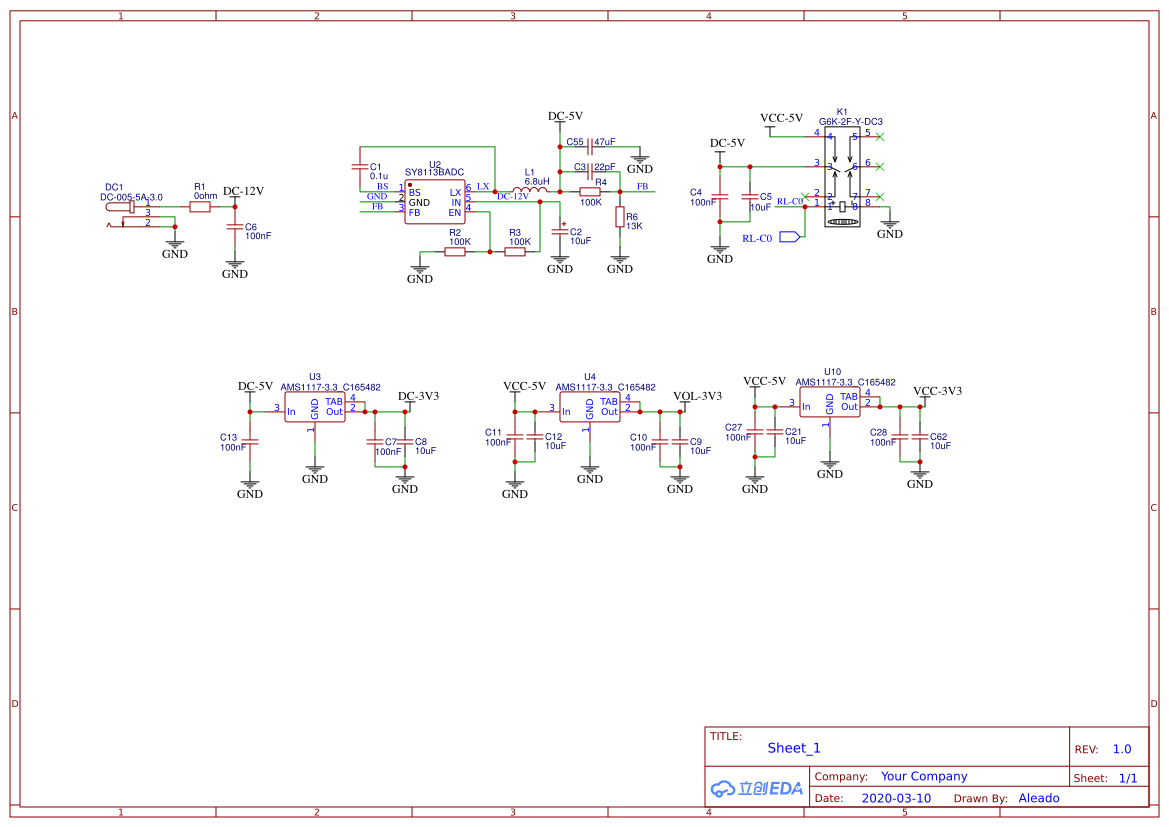This screenshot has width=1169, height=827.
Task: Select resistor R2 100K symbol
Action: click(456, 251)
